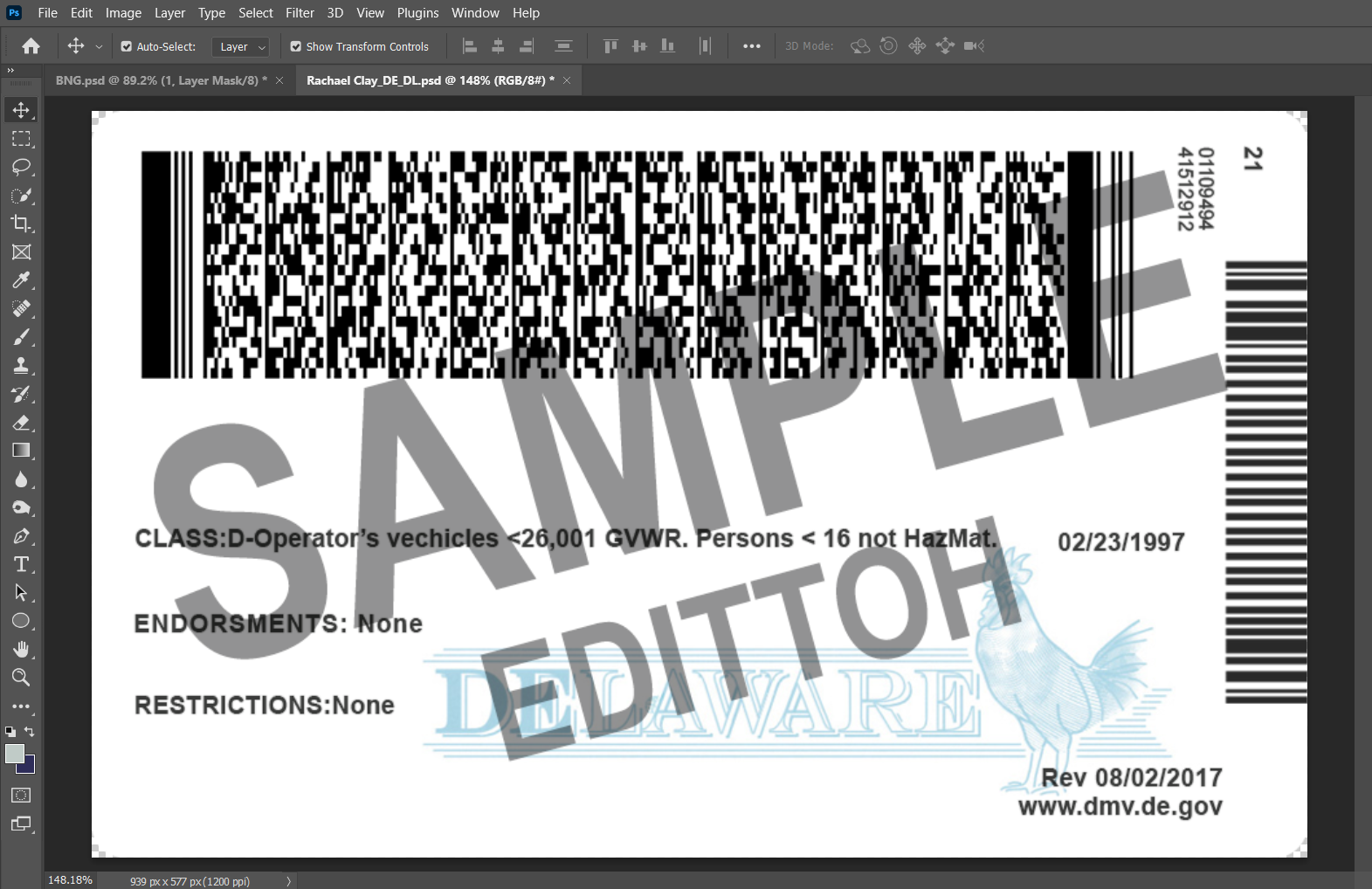Align horizontal centers button

click(498, 46)
